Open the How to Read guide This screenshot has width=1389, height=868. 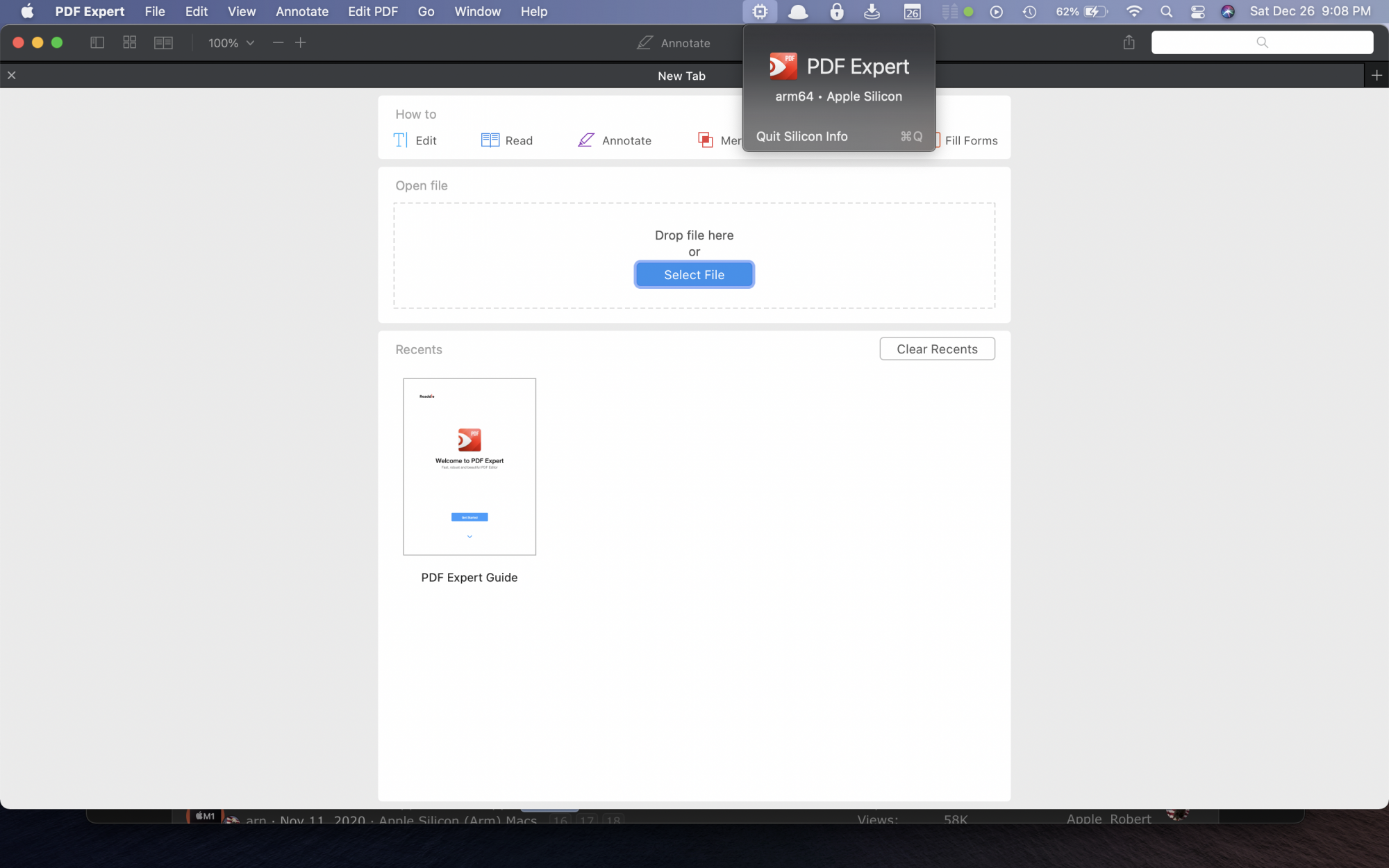click(x=507, y=140)
